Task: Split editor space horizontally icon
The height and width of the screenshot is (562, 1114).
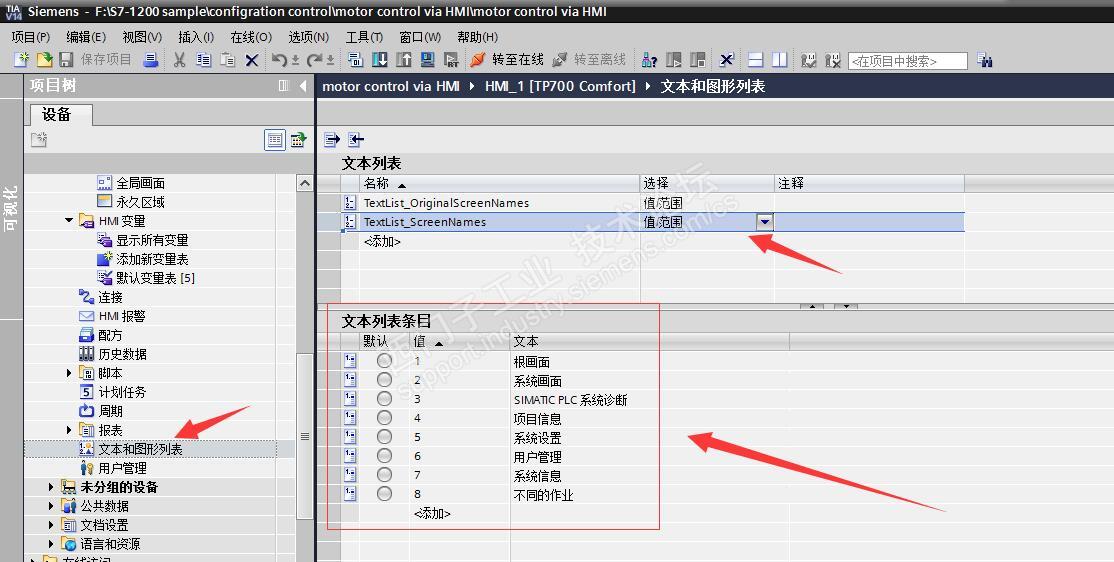Action: 756,60
